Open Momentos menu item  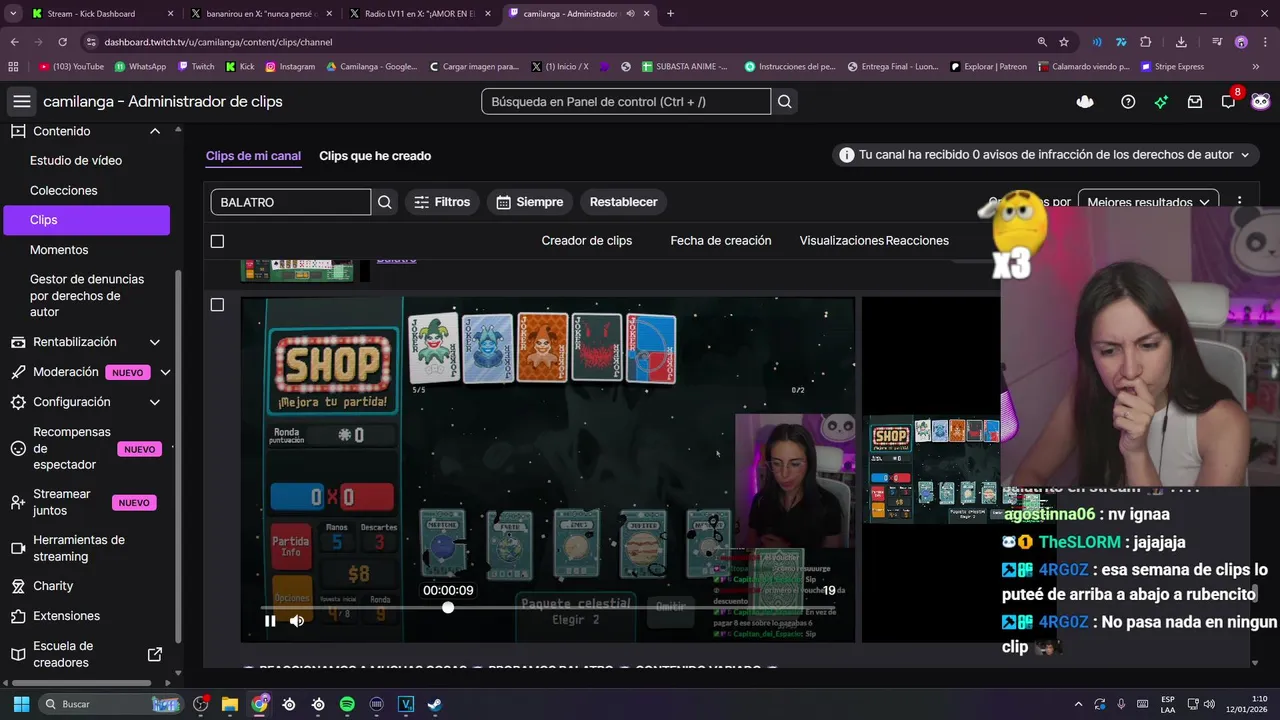(59, 250)
